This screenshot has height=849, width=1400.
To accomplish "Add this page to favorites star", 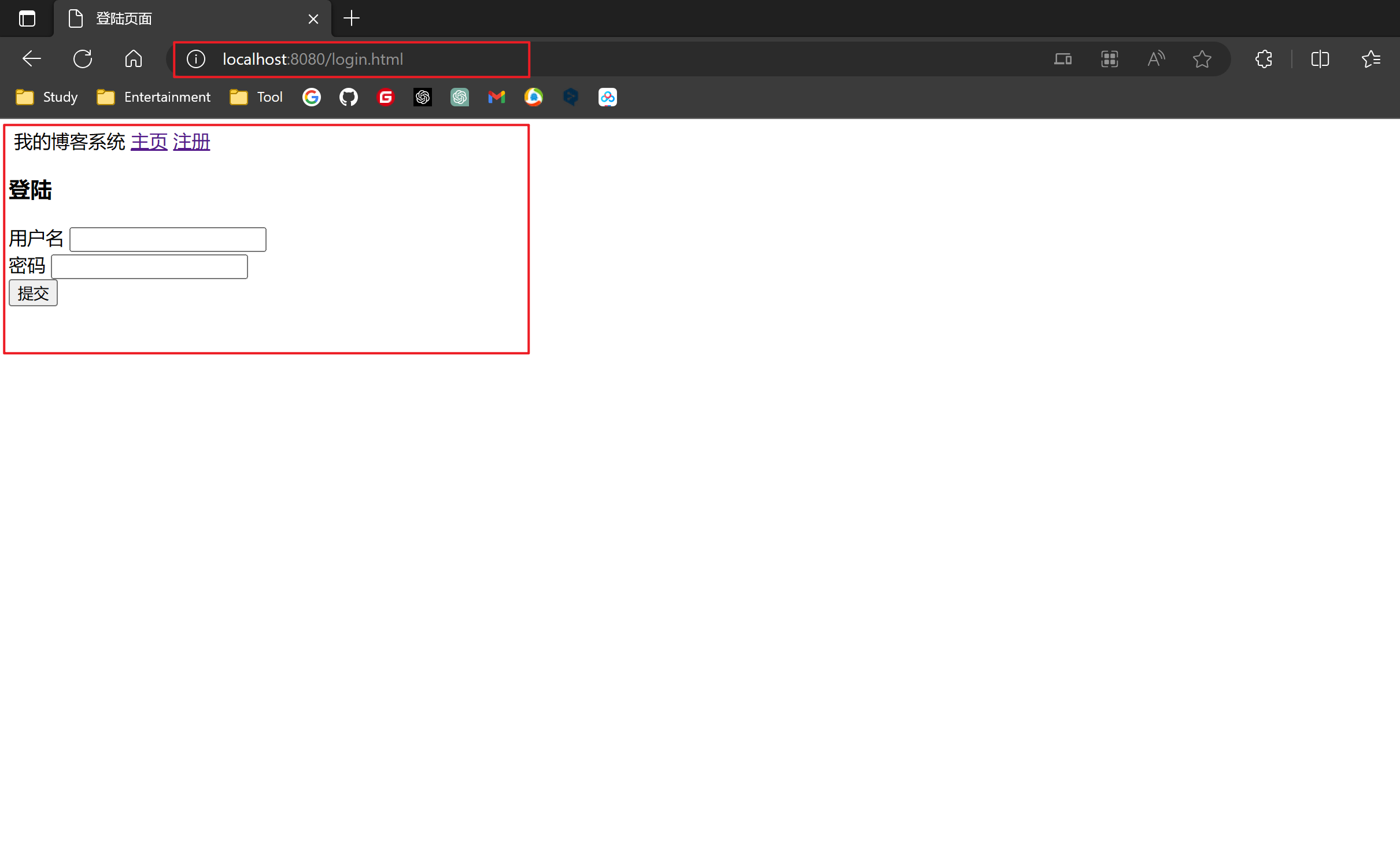I will [x=1202, y=58].
